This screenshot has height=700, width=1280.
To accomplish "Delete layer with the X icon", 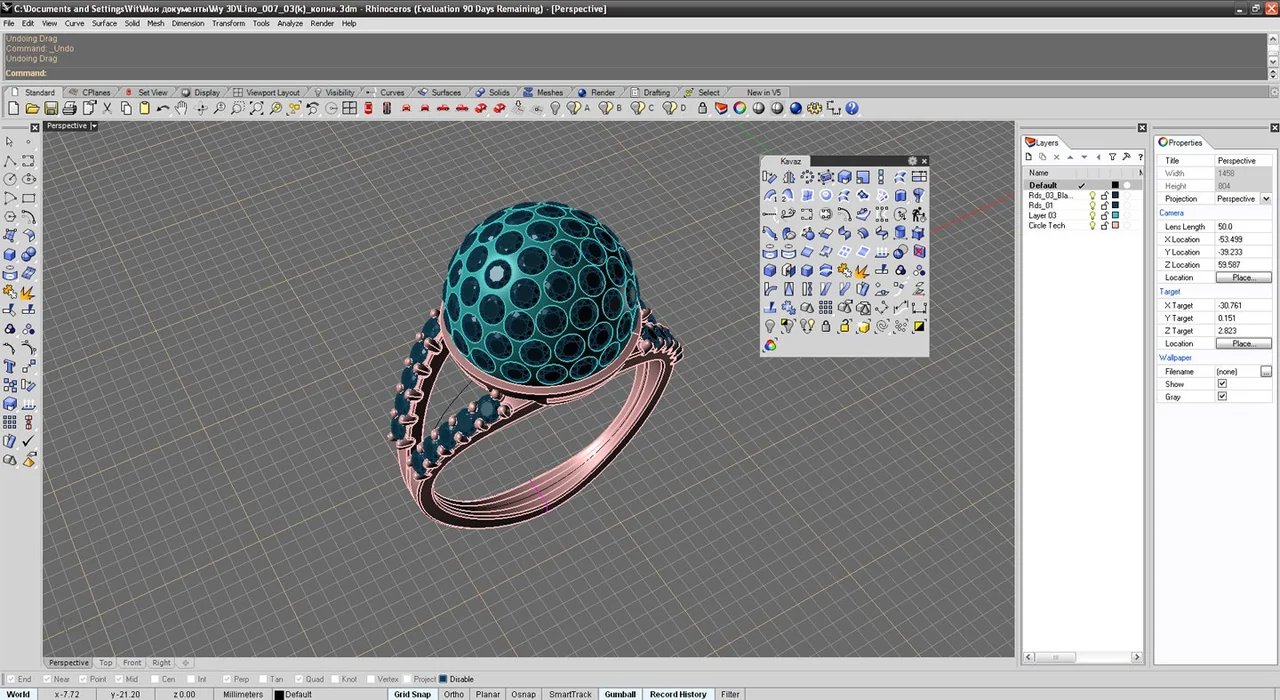I will 1056,157.
